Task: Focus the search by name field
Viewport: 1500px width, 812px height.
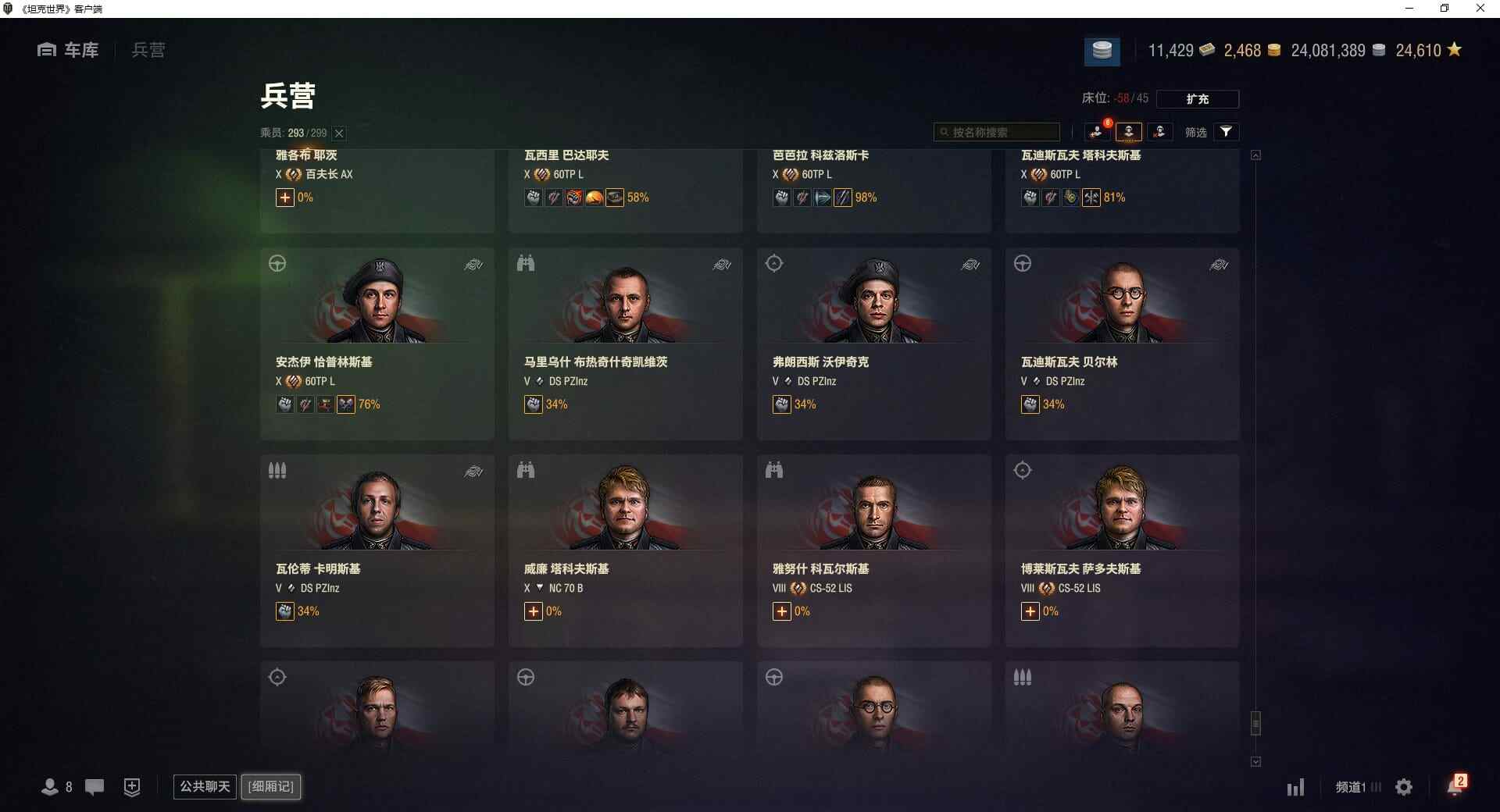Action: [x=997, y=132]
